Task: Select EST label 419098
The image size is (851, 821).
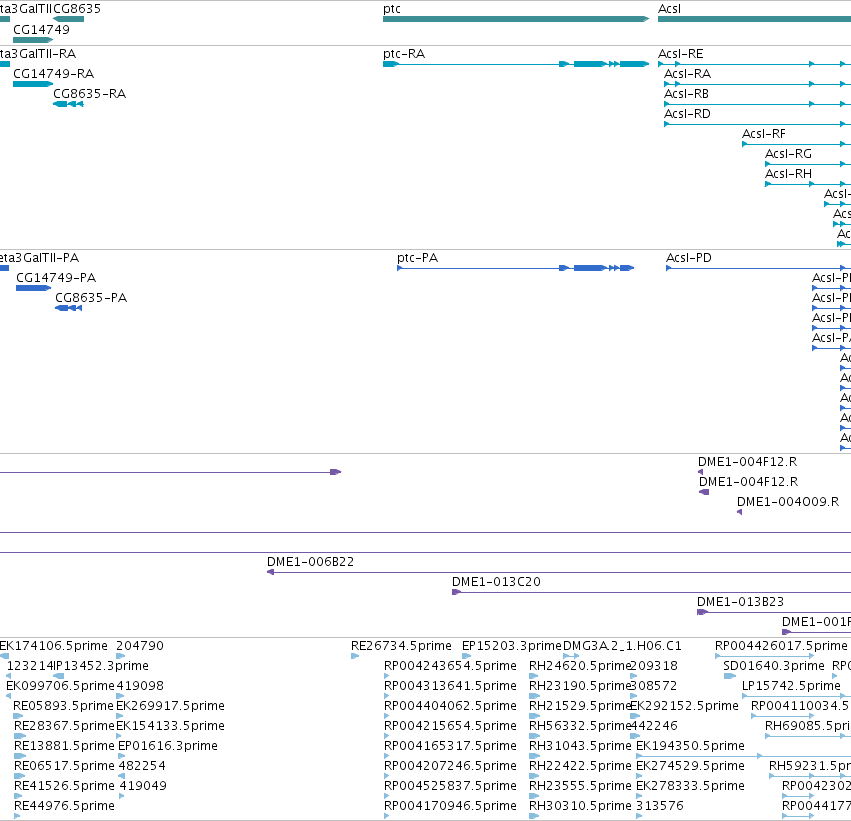Action: pyautogui.click(x=140, y=686)
